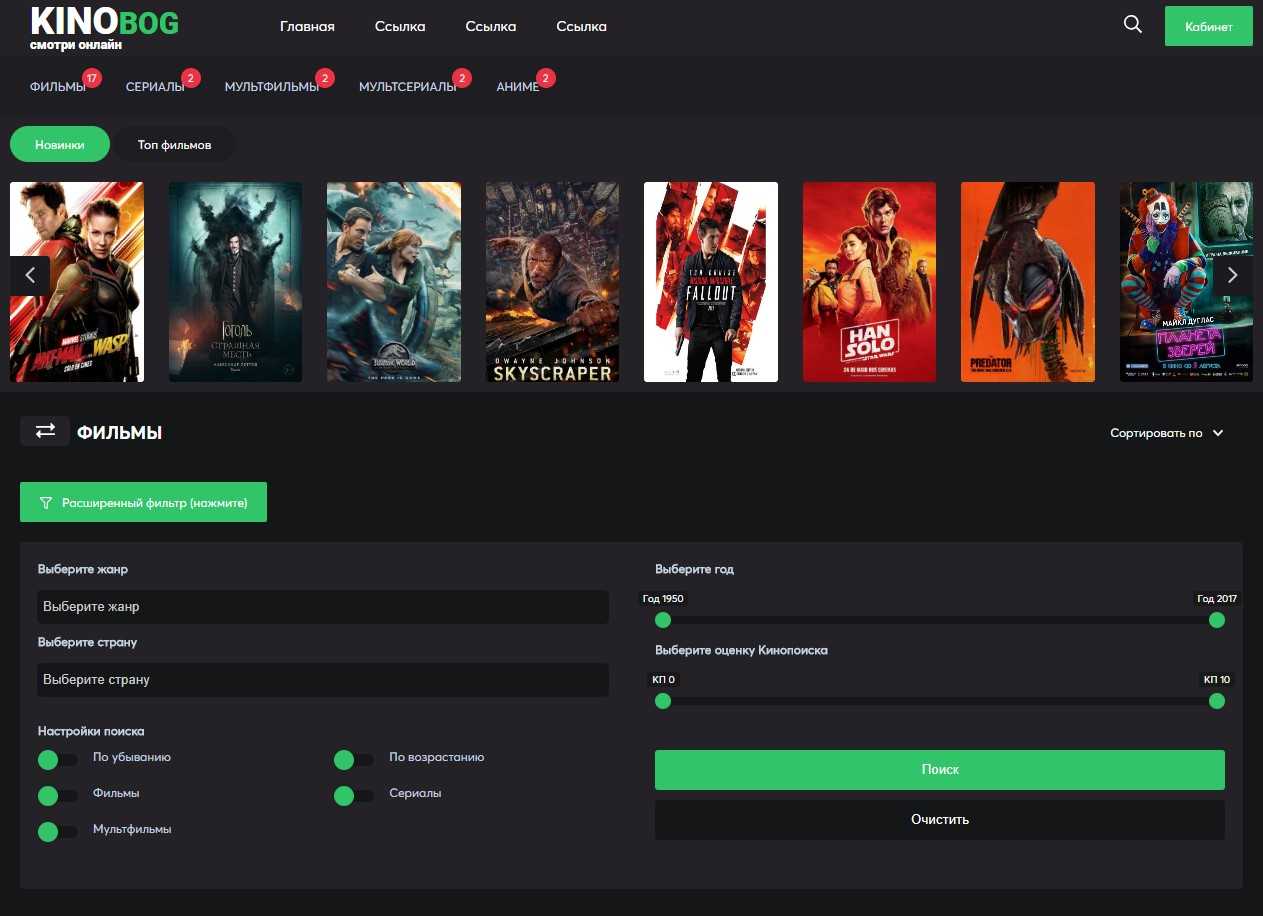
Task: Click the Очистить button
Action: coord(940,820)
